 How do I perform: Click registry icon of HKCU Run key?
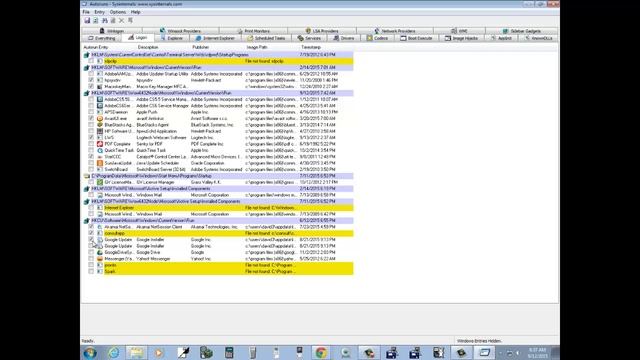coord(87,220)
